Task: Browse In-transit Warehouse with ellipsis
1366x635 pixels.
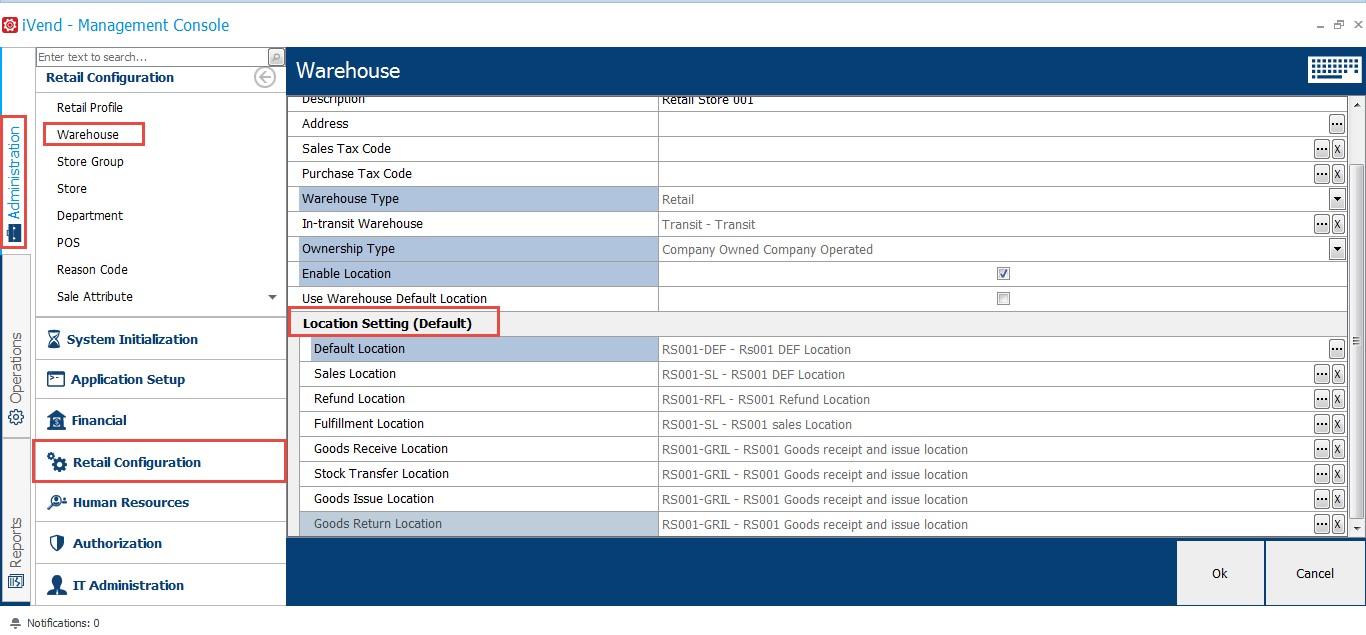Action: pyautogui.click(x=1322, y=224)
